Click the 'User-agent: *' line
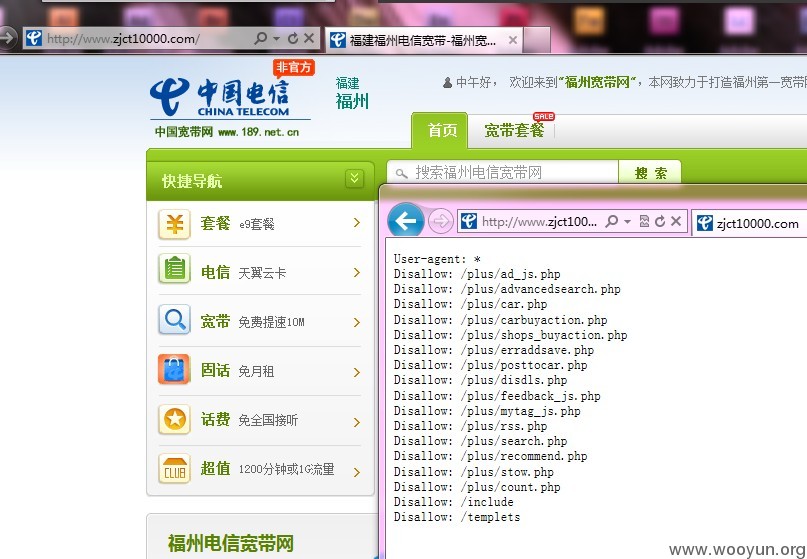This screenshot has height=559, width=807. coord(437,259)
